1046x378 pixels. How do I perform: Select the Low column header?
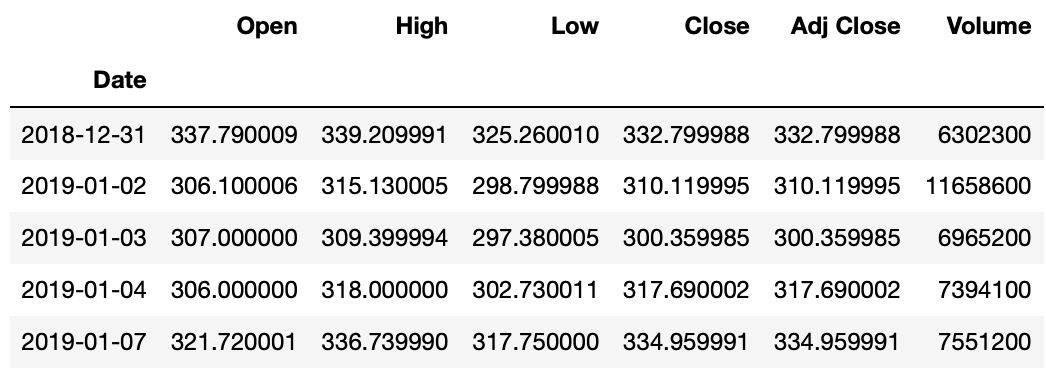[575, 26]
